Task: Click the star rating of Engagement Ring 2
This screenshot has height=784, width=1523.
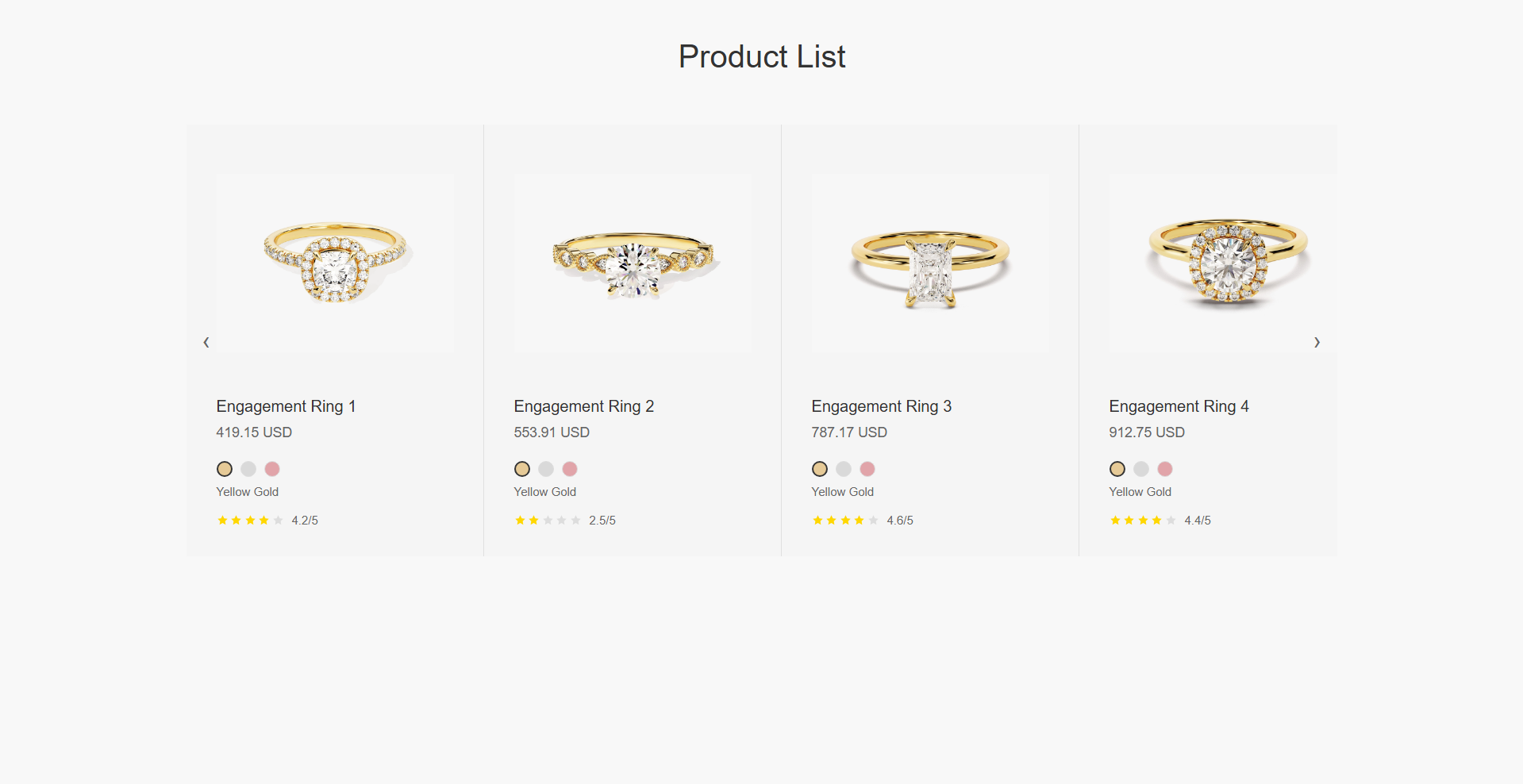Action: 548,521
